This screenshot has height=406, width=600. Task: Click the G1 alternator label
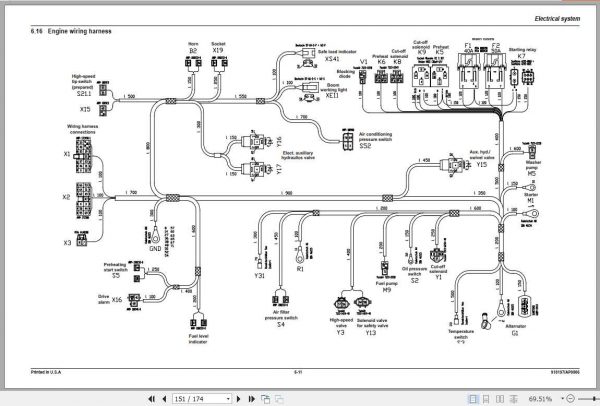click(515, 333)
